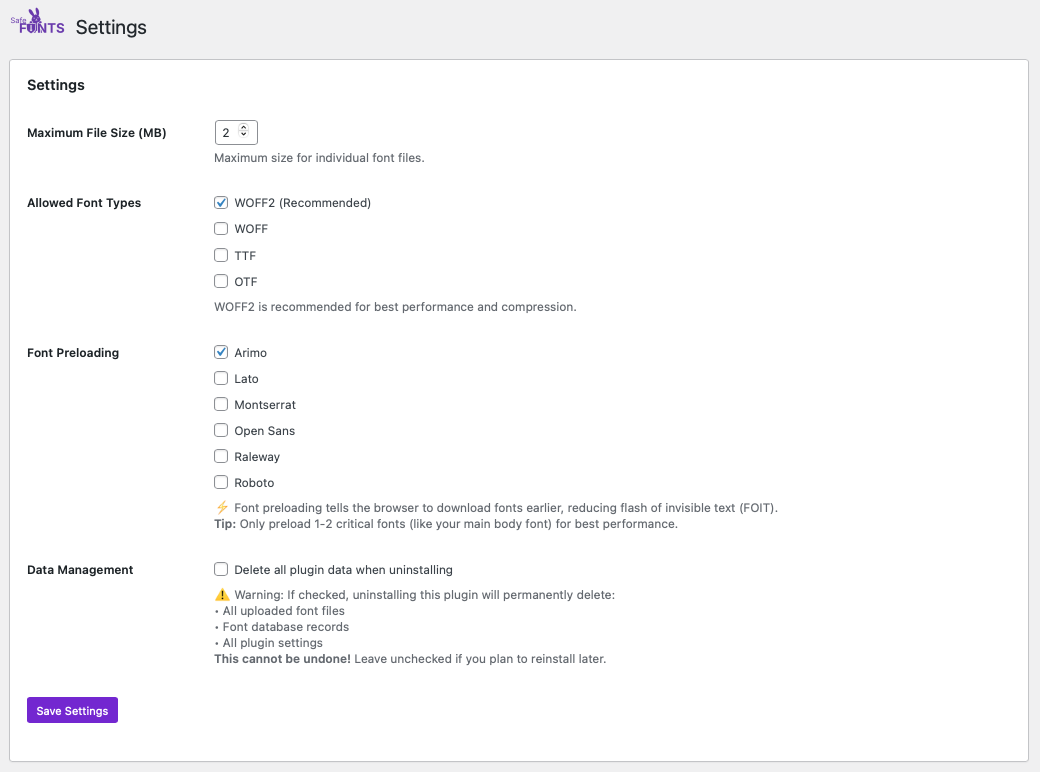Check delete all plugin data when uninstalling
Screen dimensions: 1040x772
tap(221, 568)
